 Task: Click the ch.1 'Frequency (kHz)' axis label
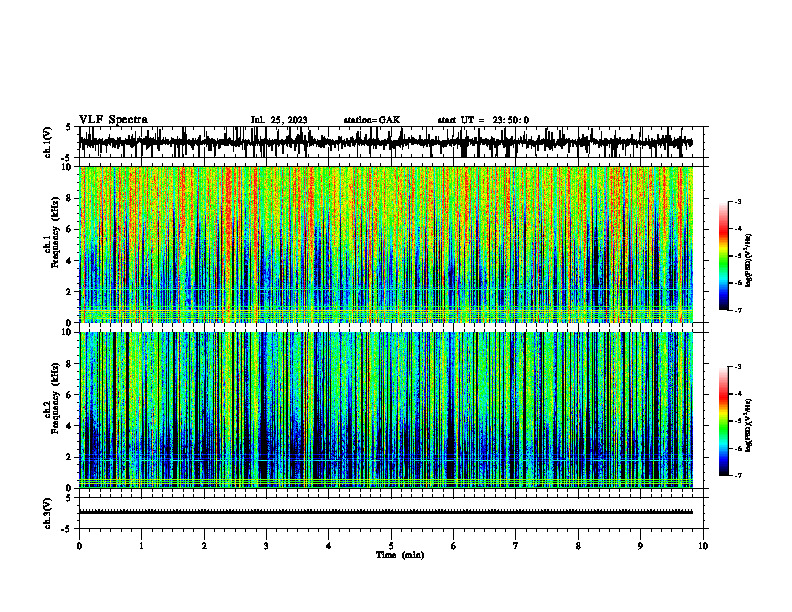coord(56,234)
